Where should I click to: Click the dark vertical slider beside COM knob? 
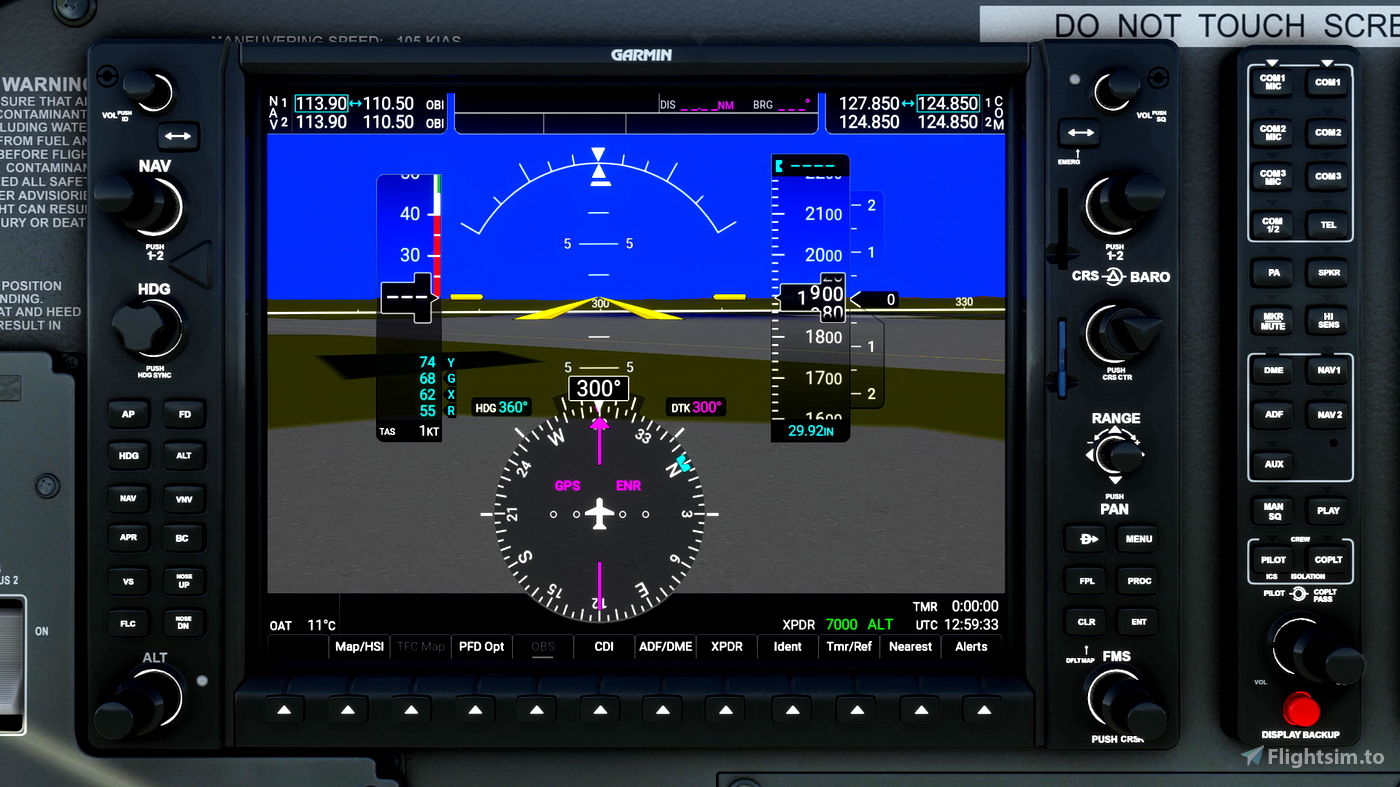point(1062,228)
